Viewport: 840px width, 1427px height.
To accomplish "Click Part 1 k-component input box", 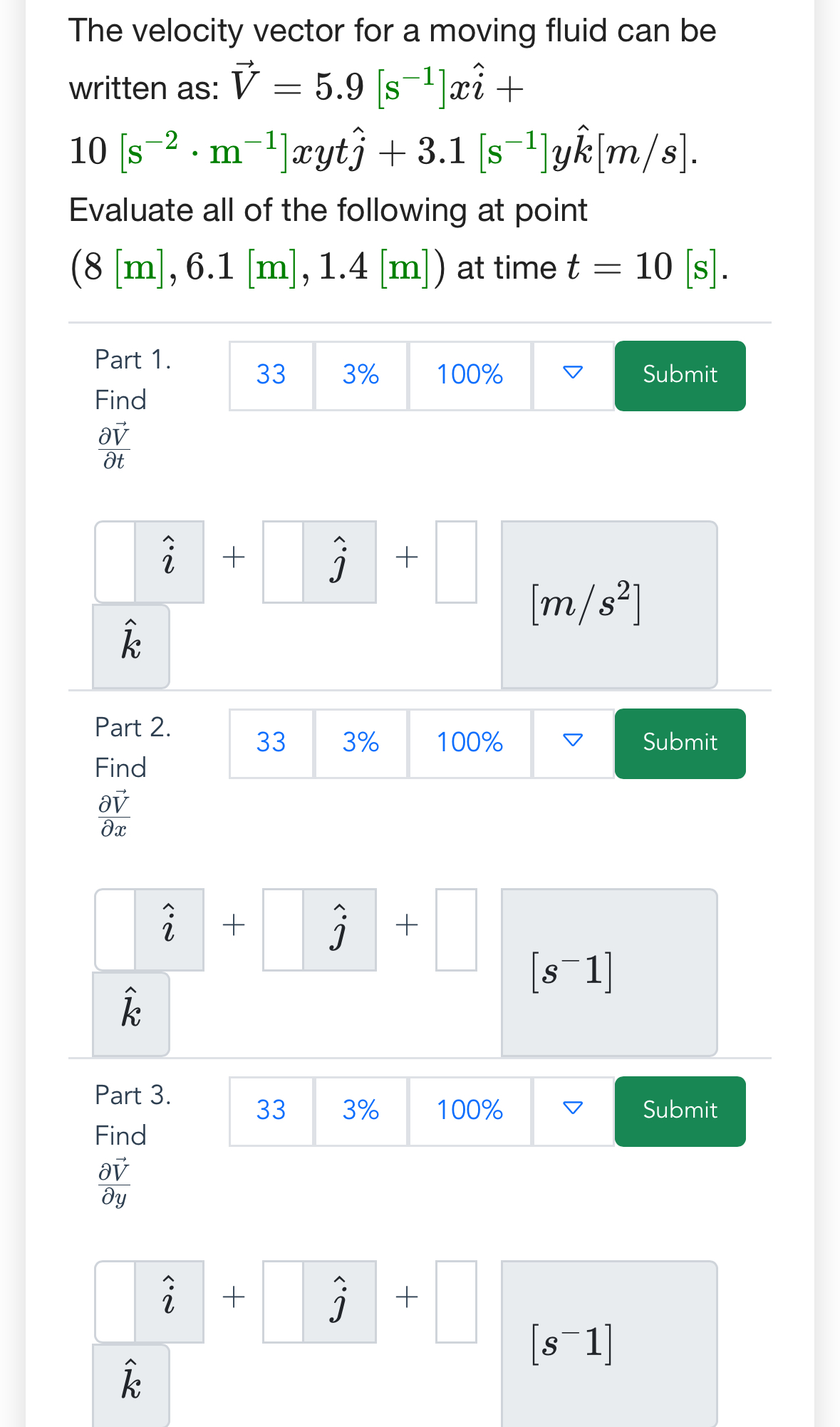I will 456,562.
